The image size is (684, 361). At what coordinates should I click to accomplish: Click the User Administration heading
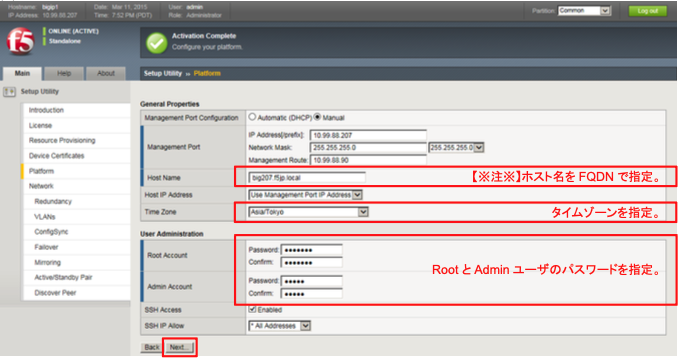coord(172,234)
